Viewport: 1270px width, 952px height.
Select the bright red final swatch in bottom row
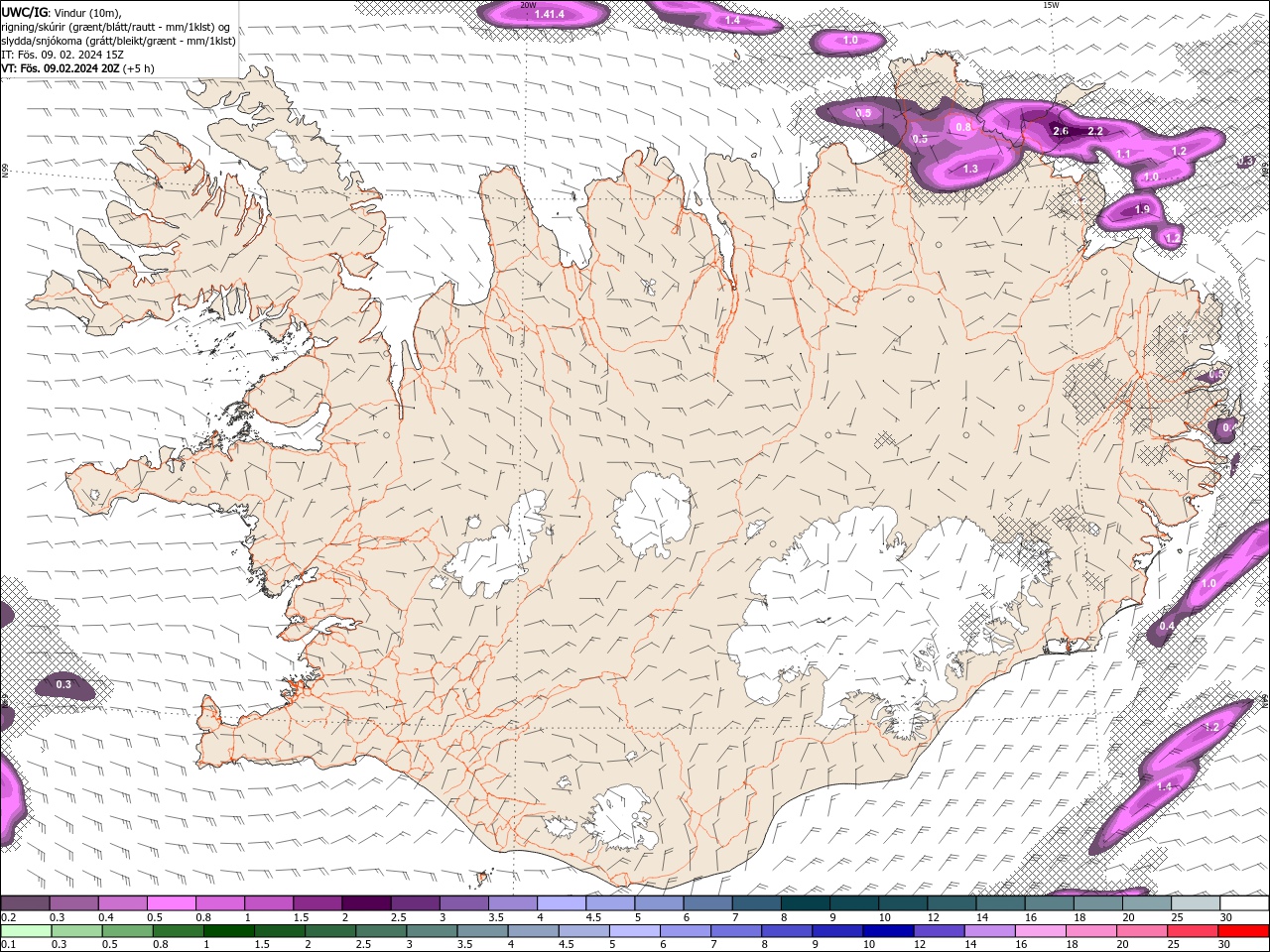(1243, 930)
